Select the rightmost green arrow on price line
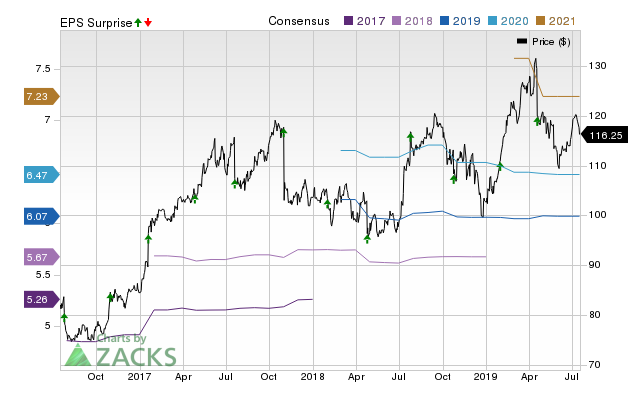Screen dimensions: 640x405 tap(537, 121)
